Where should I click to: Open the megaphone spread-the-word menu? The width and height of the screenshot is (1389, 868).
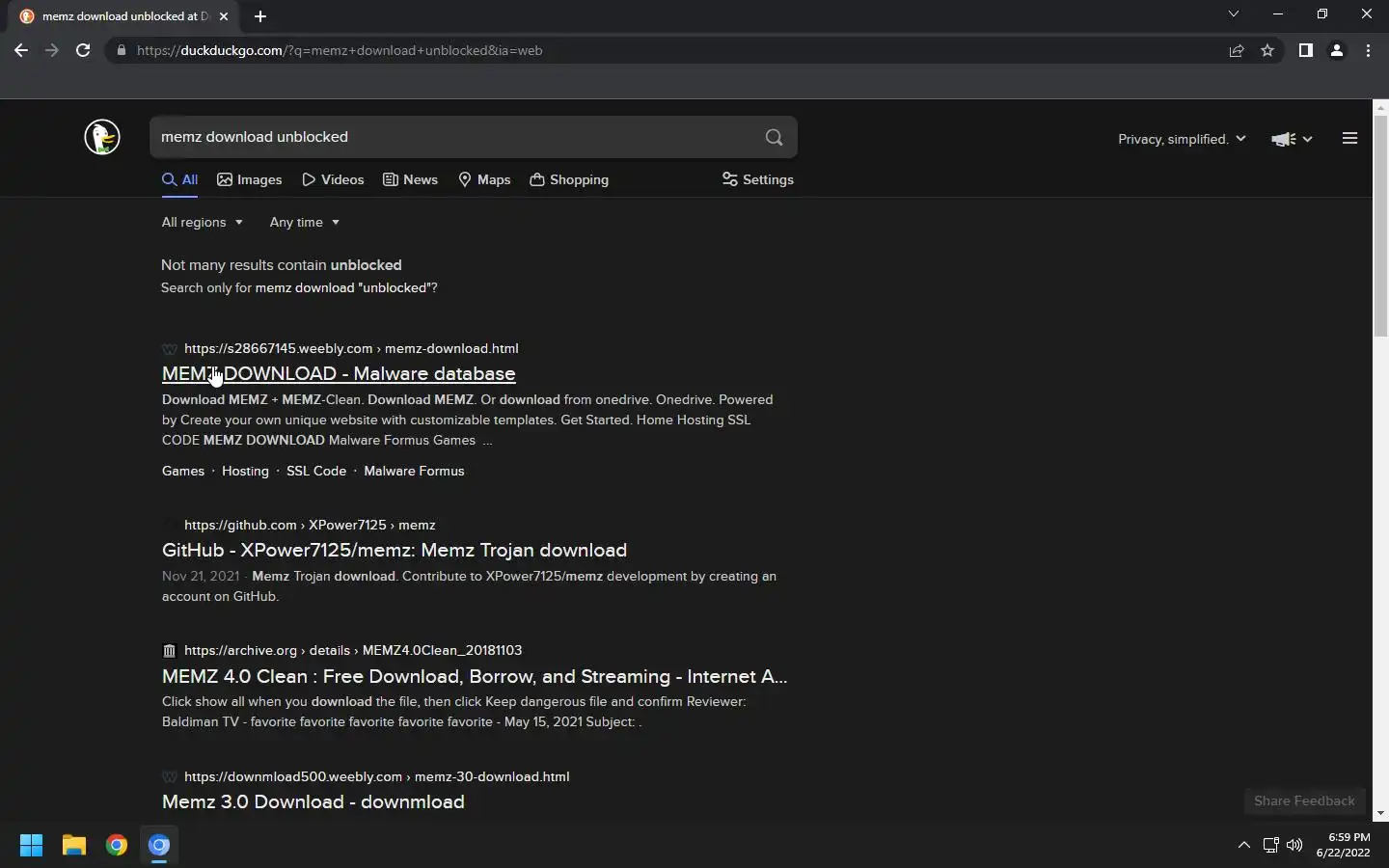point(1292,139)
